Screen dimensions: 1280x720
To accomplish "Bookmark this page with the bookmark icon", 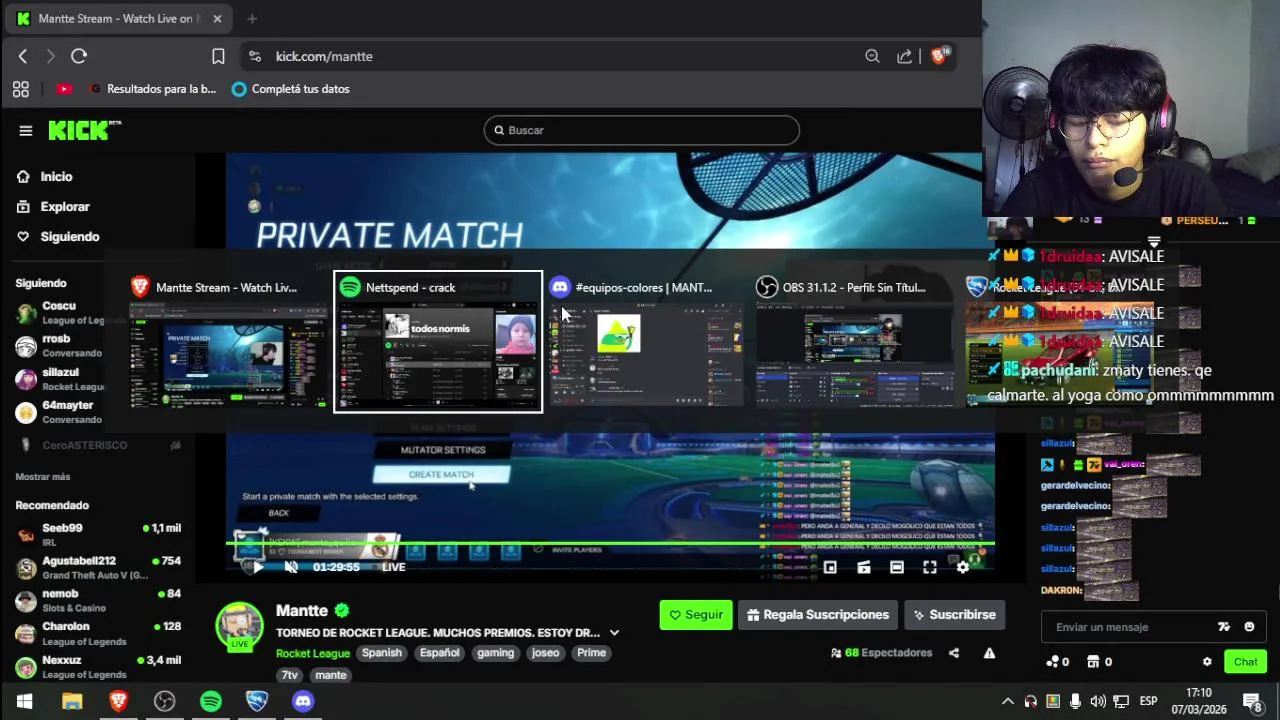I will tap(218, 56).
